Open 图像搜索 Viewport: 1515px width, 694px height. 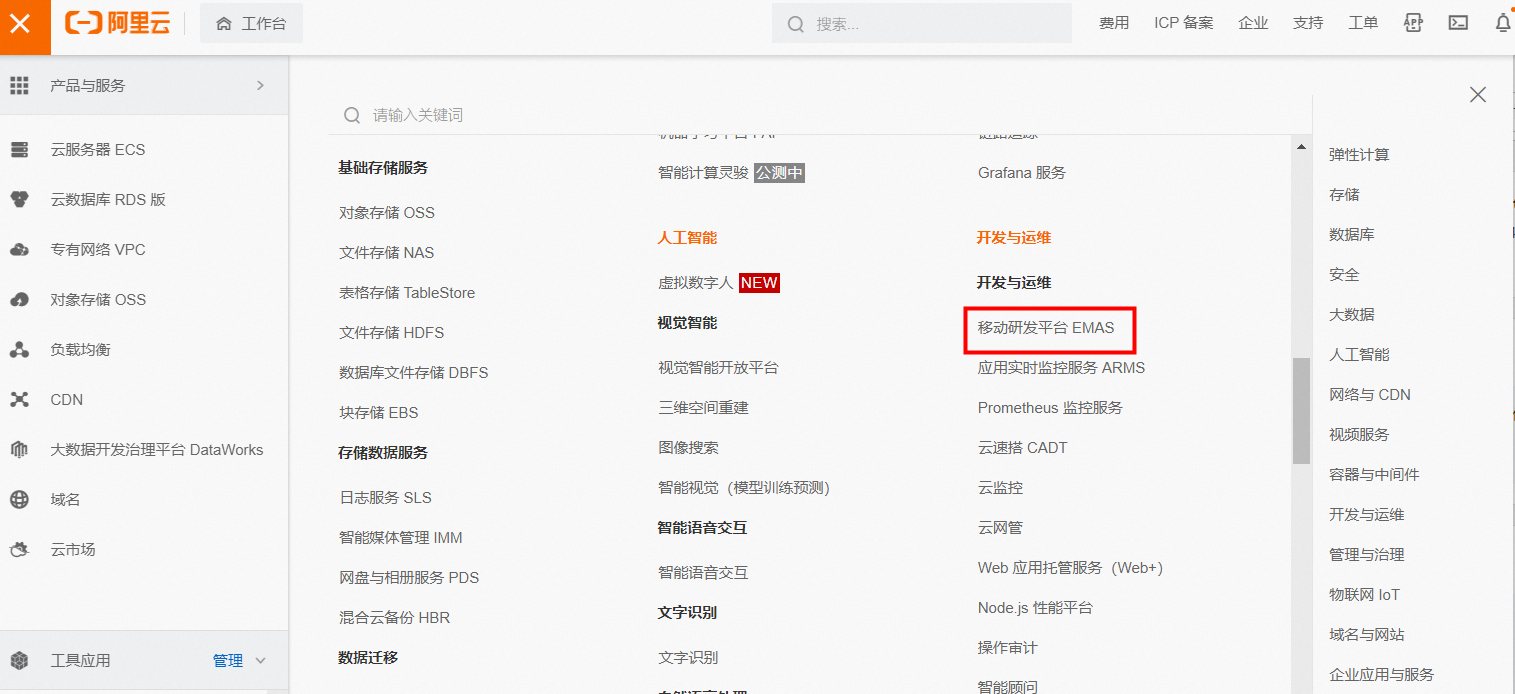click(x=688, y=448)
